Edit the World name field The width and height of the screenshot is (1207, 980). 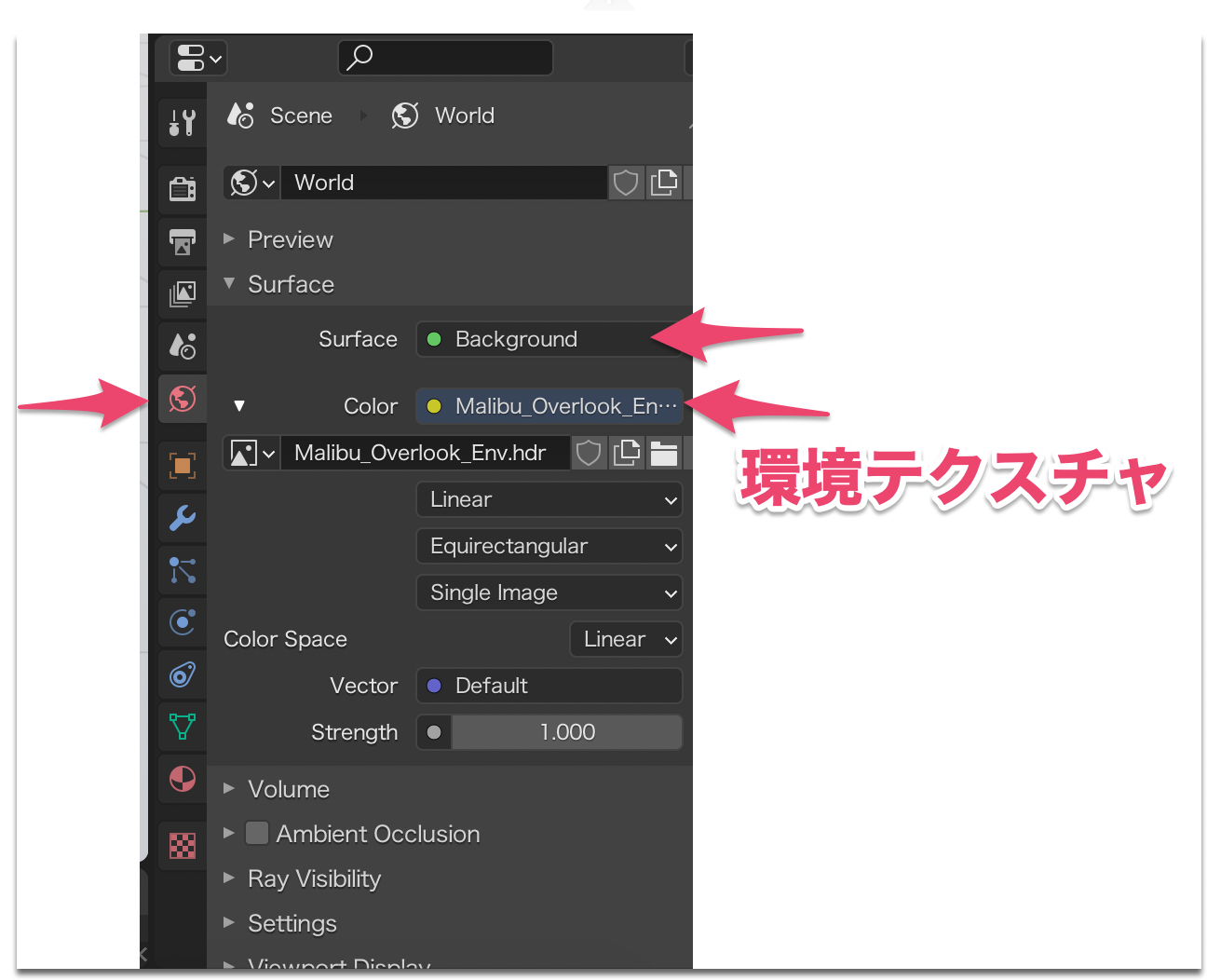444,183
